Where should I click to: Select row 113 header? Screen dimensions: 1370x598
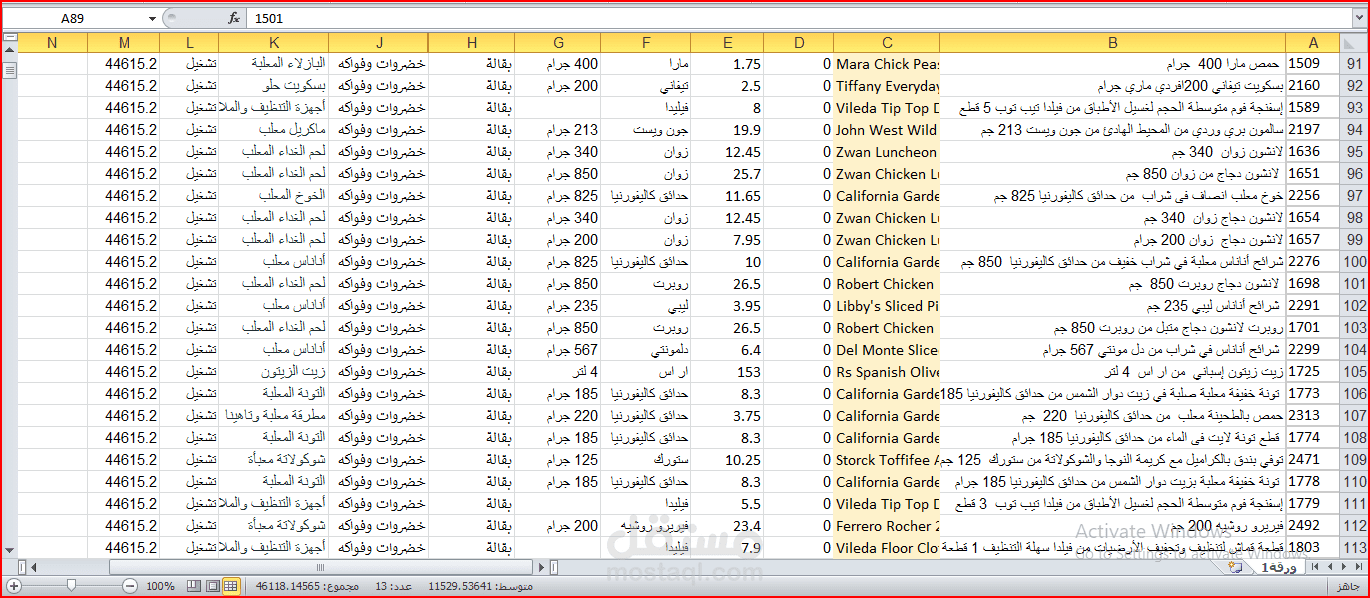[1354, 548]
